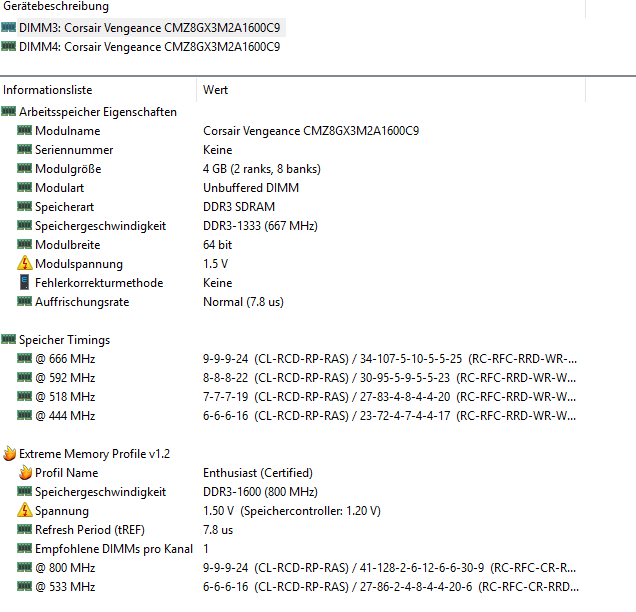Image resolution: width=636 pixels, height=612 pixels.
Task: Click the icon beside @ 800 MHz
Action: click(x=24, y=568)
